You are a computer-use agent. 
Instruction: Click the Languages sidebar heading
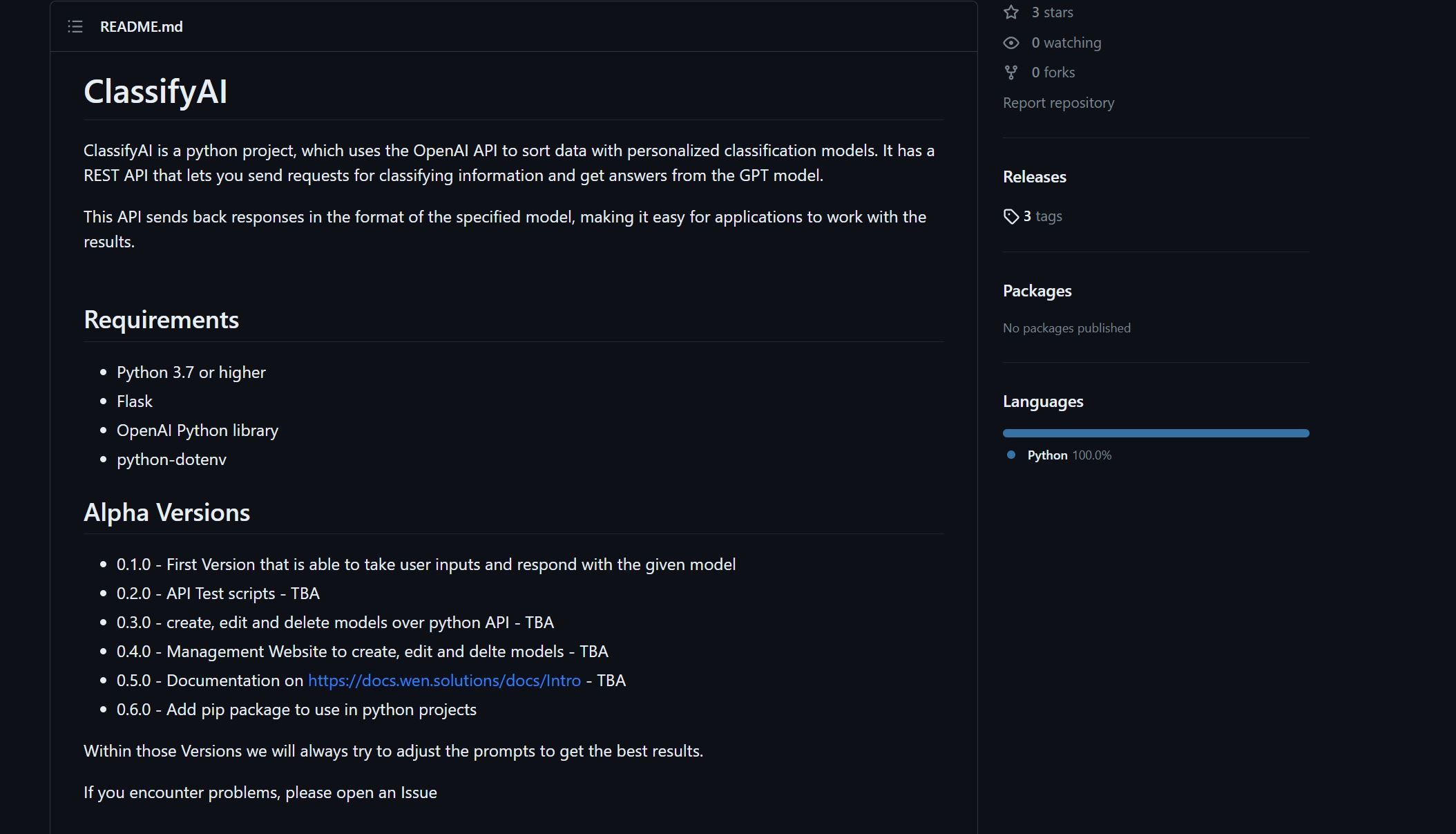1043,401
